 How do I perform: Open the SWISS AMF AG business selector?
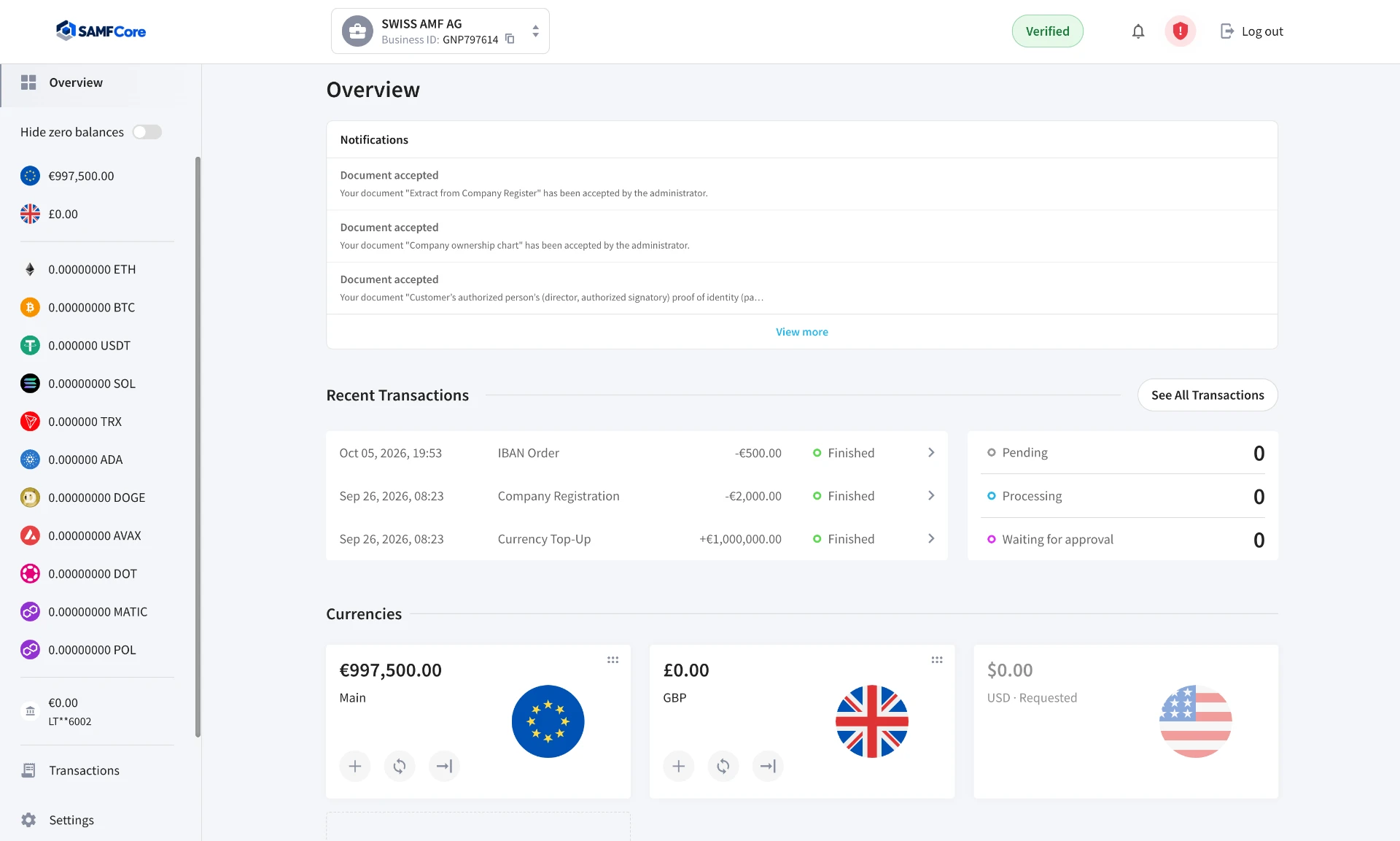pyautogui.click(x=440, y=31)
